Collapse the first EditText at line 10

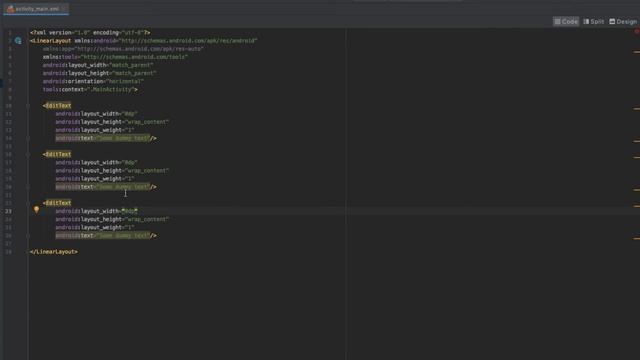coord(28,105)
